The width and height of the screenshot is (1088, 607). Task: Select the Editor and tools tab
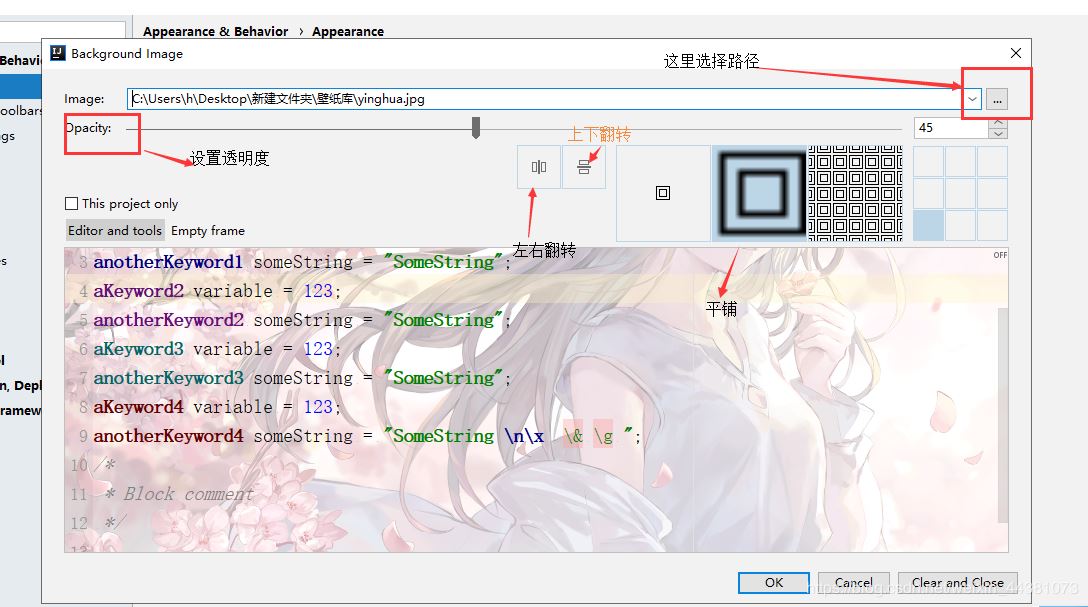coord(114,230)
